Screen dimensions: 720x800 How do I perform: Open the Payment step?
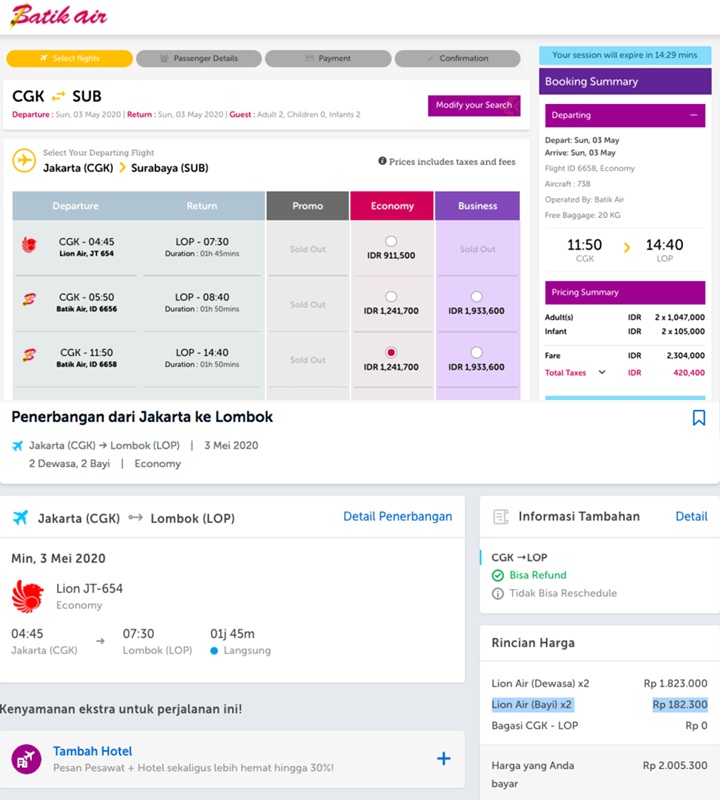328,58
